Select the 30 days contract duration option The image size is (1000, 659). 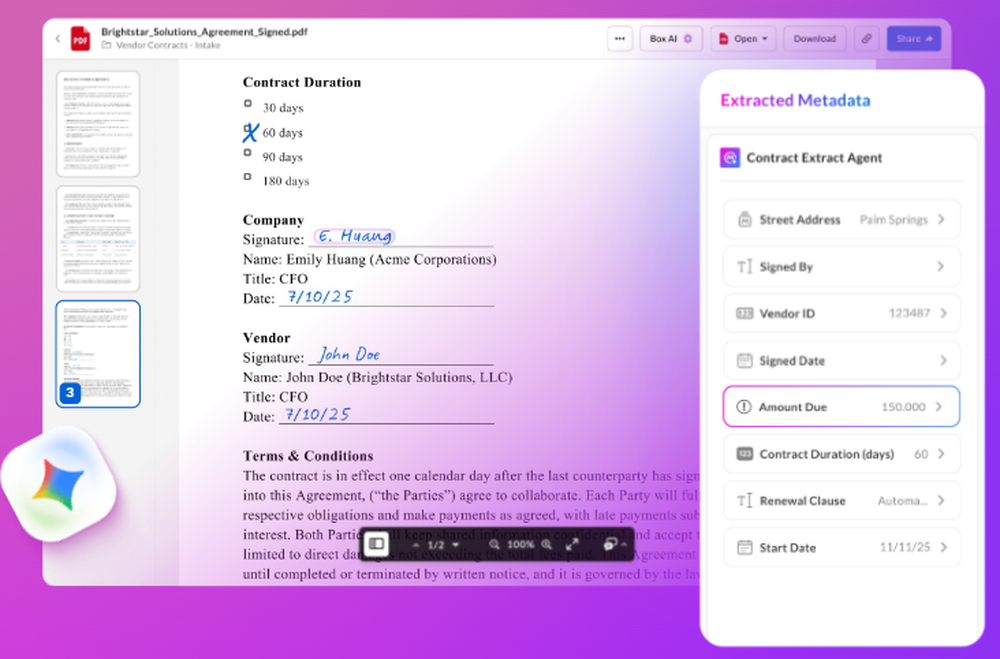(247, 103)
